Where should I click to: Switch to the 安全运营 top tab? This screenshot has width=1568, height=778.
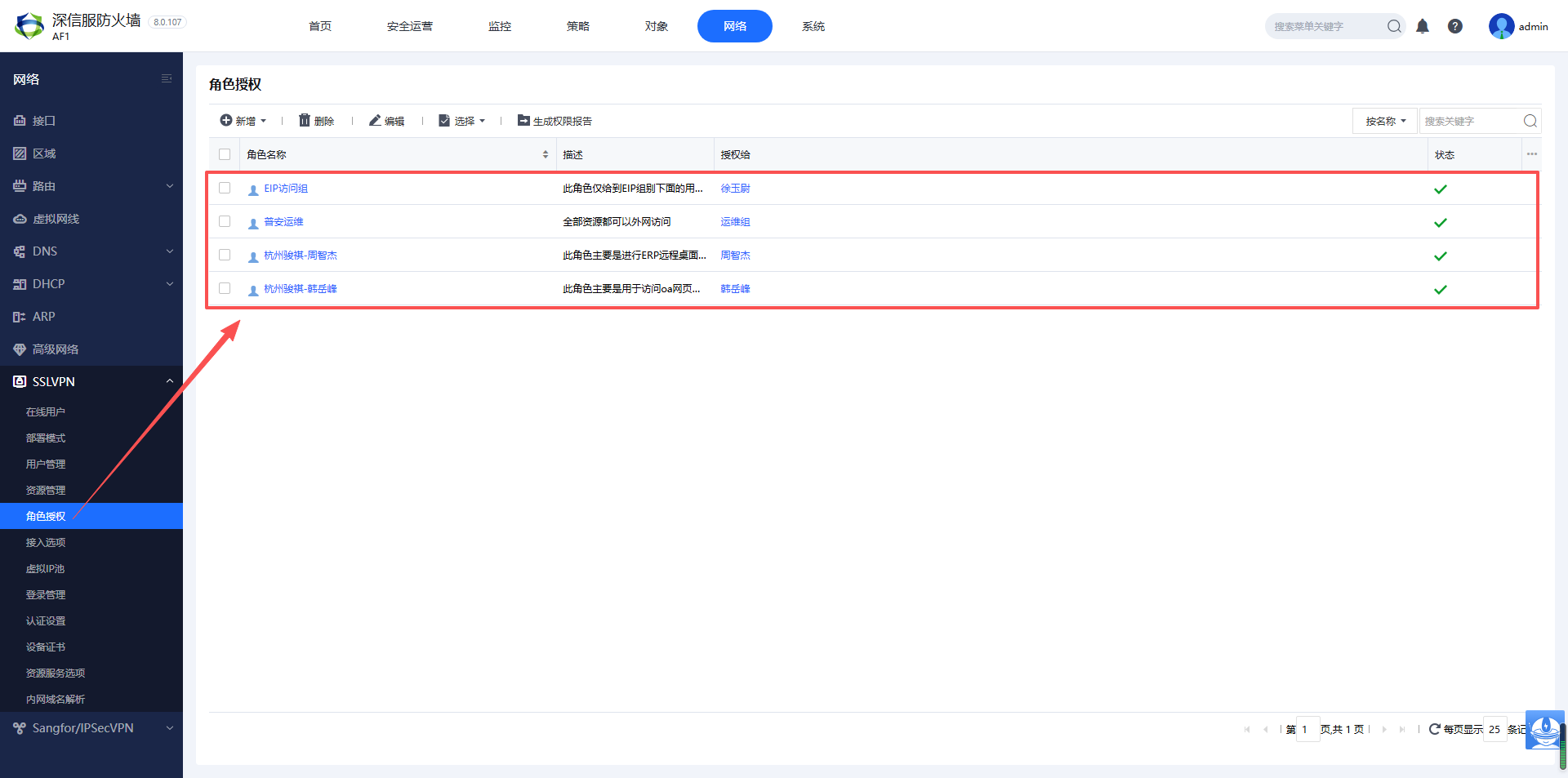(410, 26)
